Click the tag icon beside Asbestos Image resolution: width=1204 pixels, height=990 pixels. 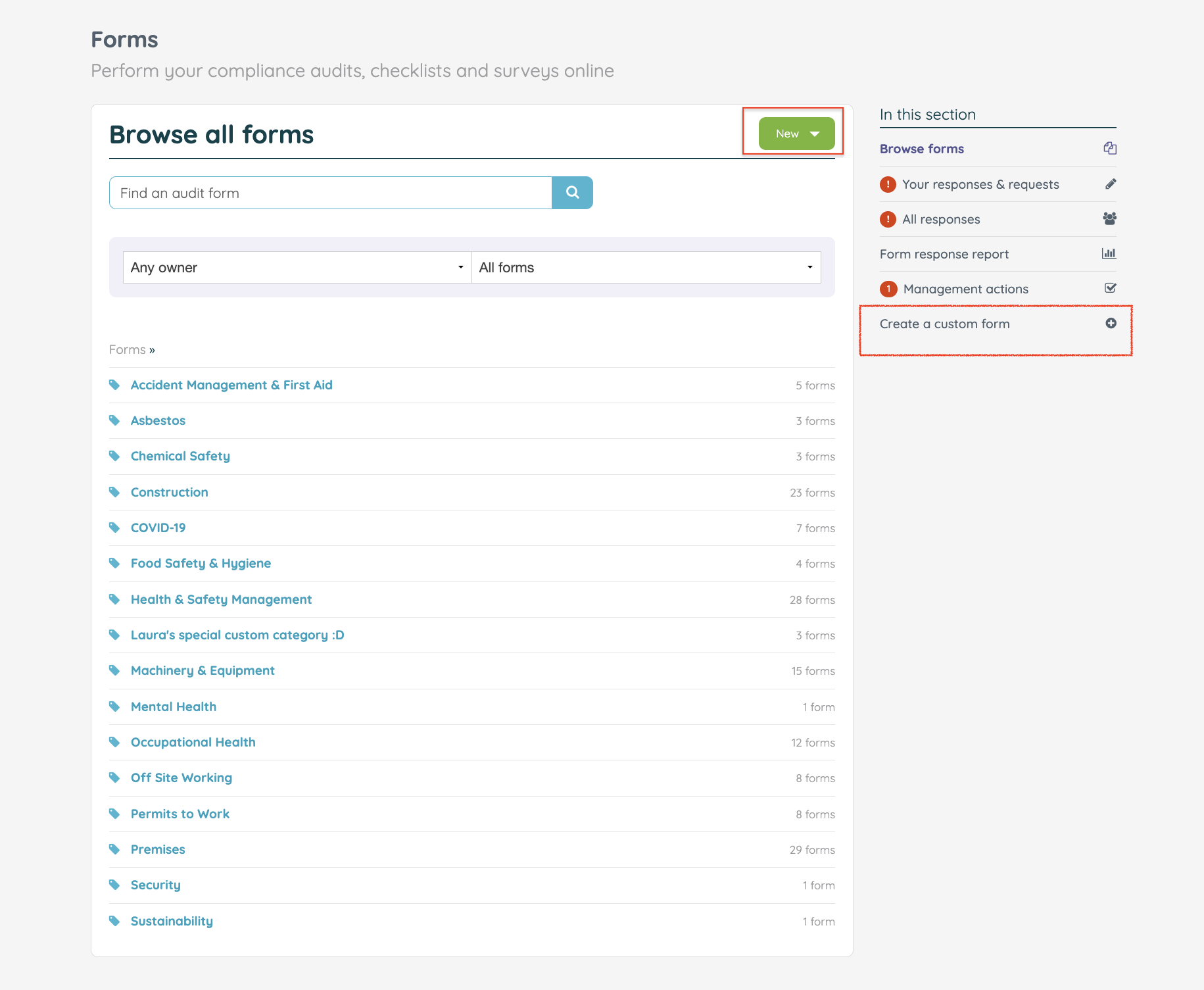114,420
